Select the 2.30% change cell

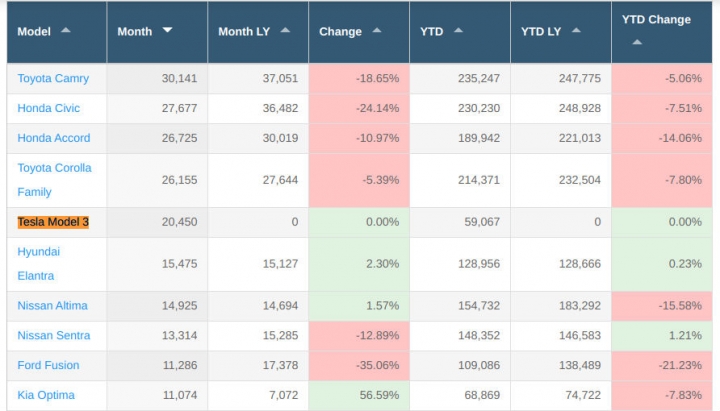click(359, 264)
